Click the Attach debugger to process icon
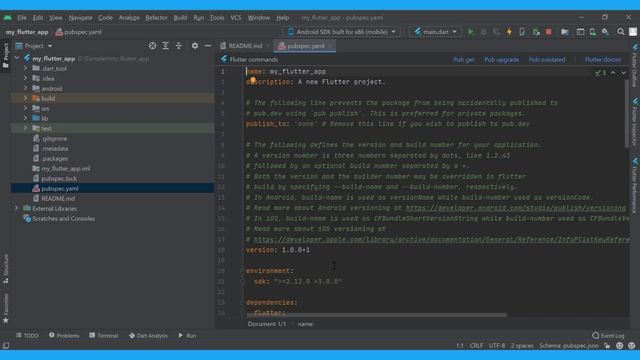 536,32
